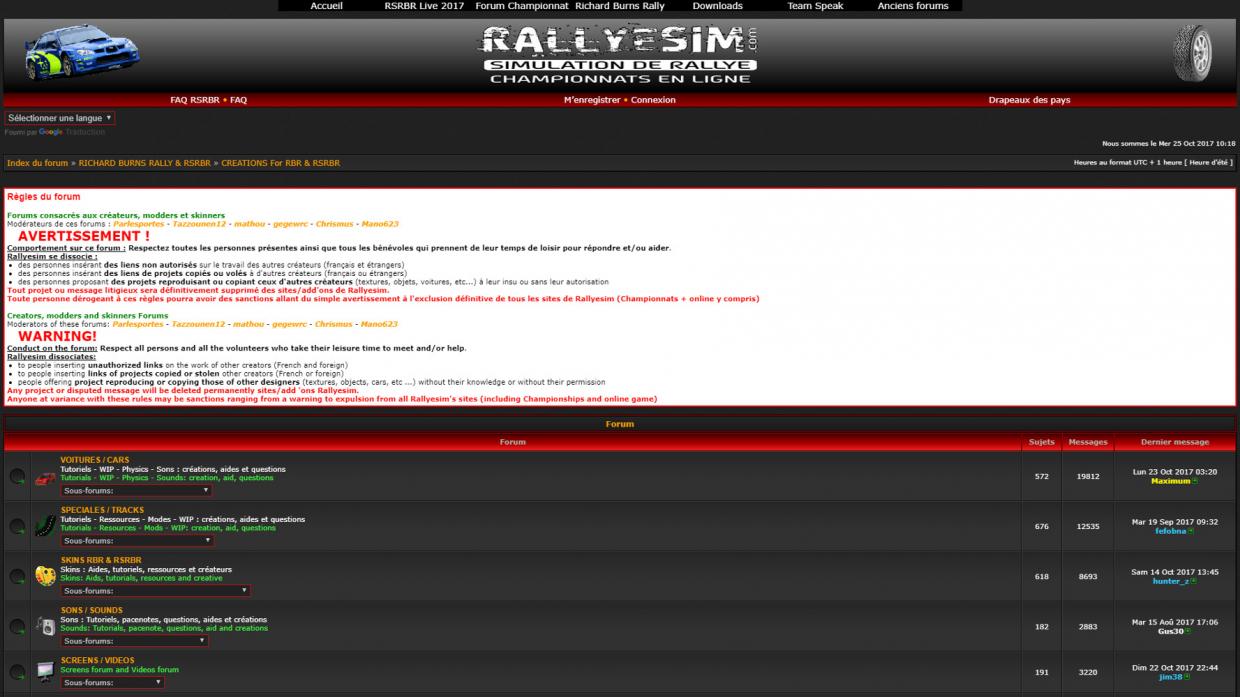This screenshot has height=697, width=1240.
Task: Open Richard Burns Rally menu item
Action: [x=620, y=6]
